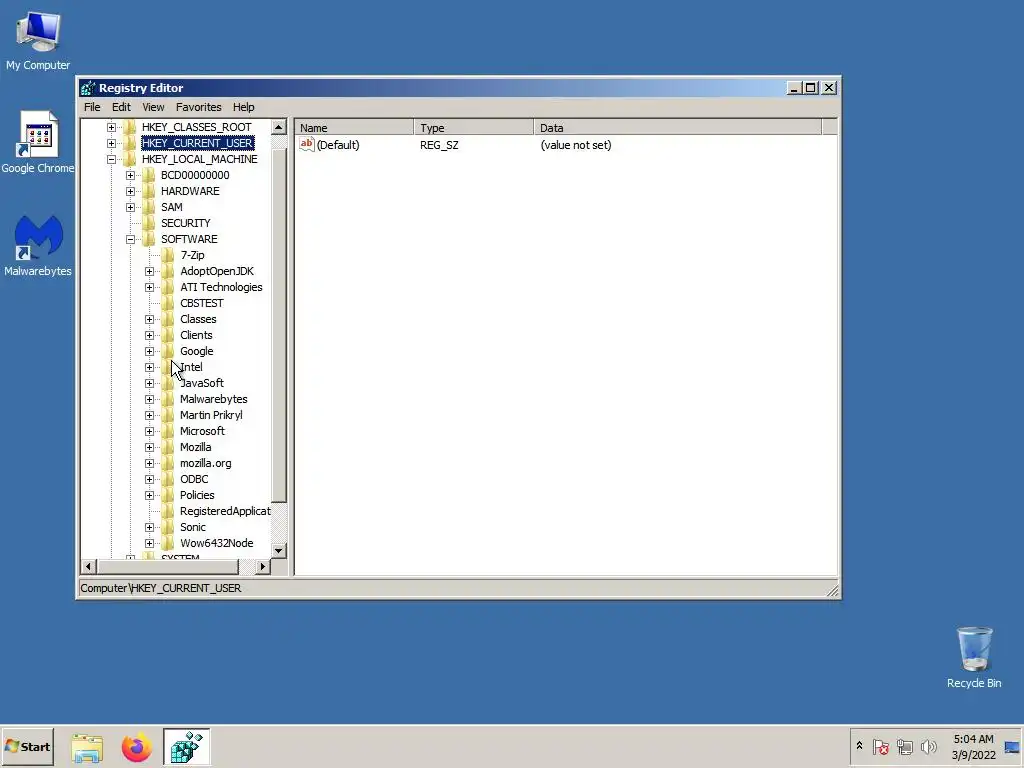
Task: Launch Firefox from the taskbar
Action: point(136,747)
